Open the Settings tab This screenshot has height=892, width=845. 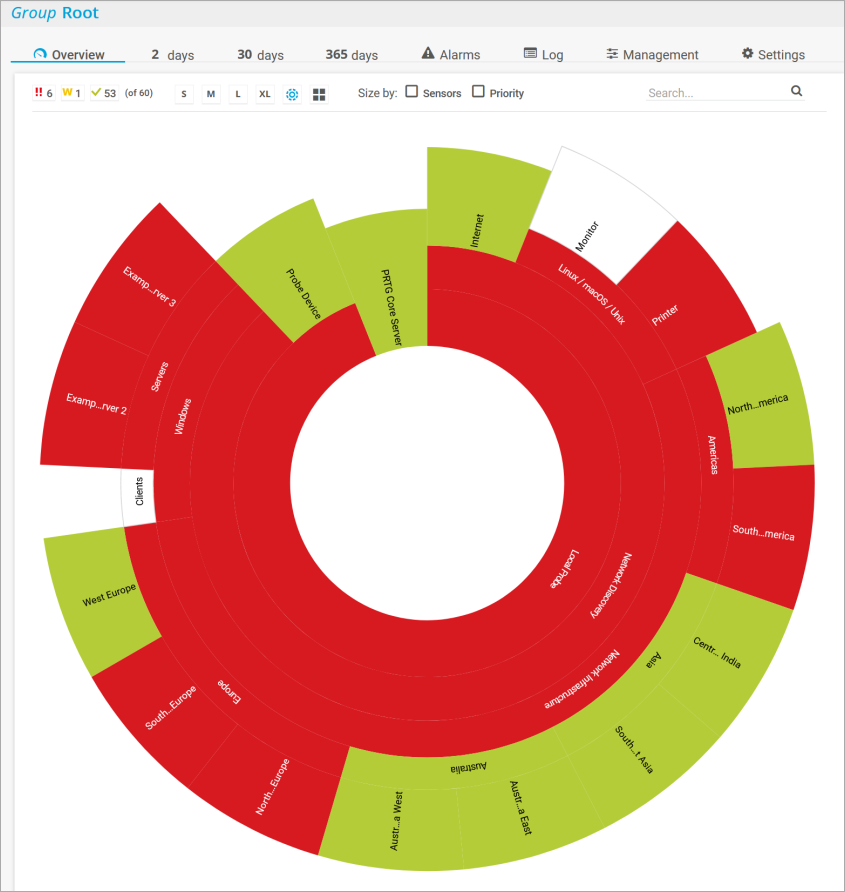point(773,55)
